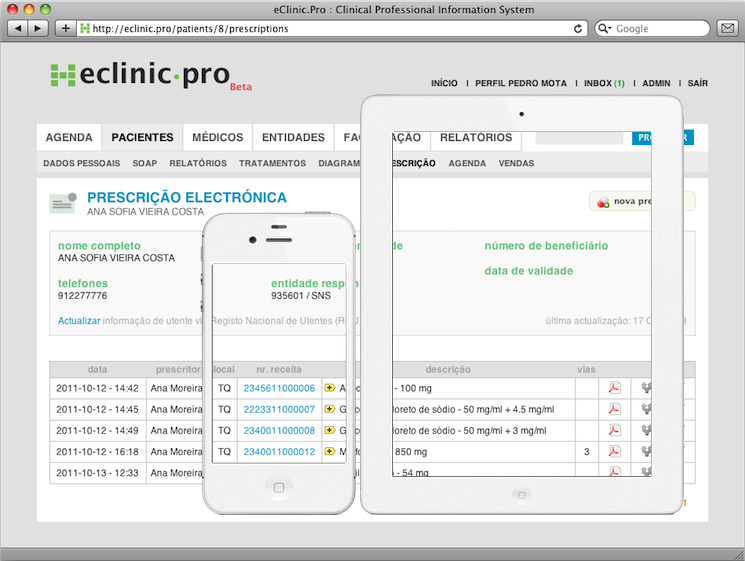The image size is (745, 561).
Task: Expand yellow plus icon for receita 2340011000012
Action: [x=330, y=451]
